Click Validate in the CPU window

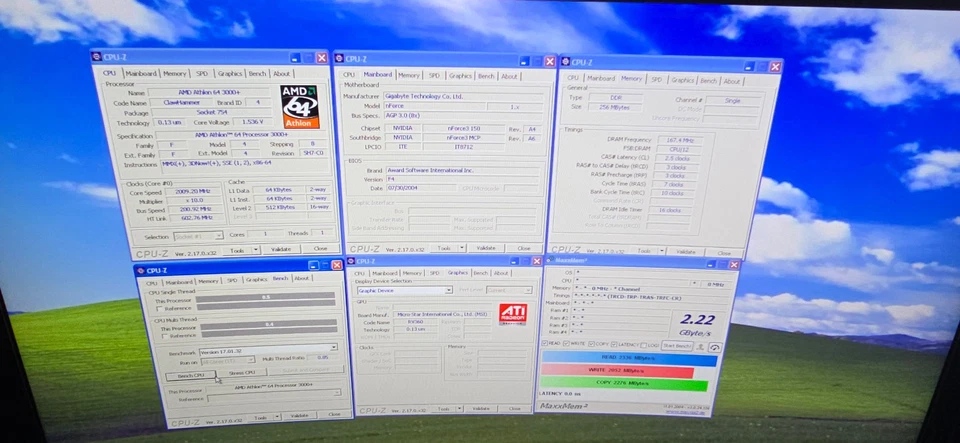click(281, 249)
